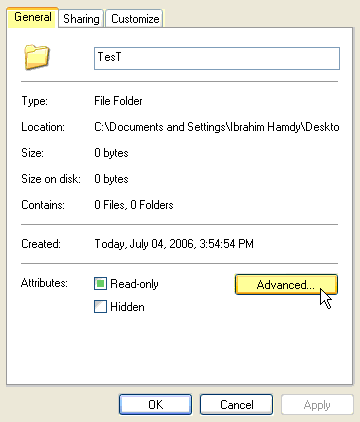This screenshot has height=422, width=360.
Task: Toggle the Read-only checkbox
Action: pyautogui.click(x=100, y=284)
